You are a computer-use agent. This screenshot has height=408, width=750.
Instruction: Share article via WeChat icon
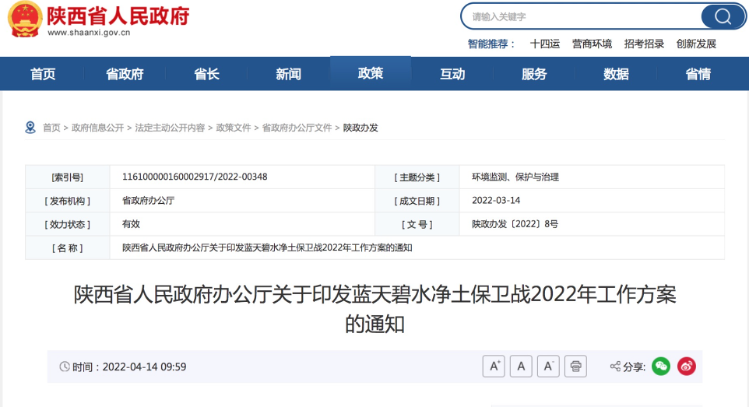(661, 366)
